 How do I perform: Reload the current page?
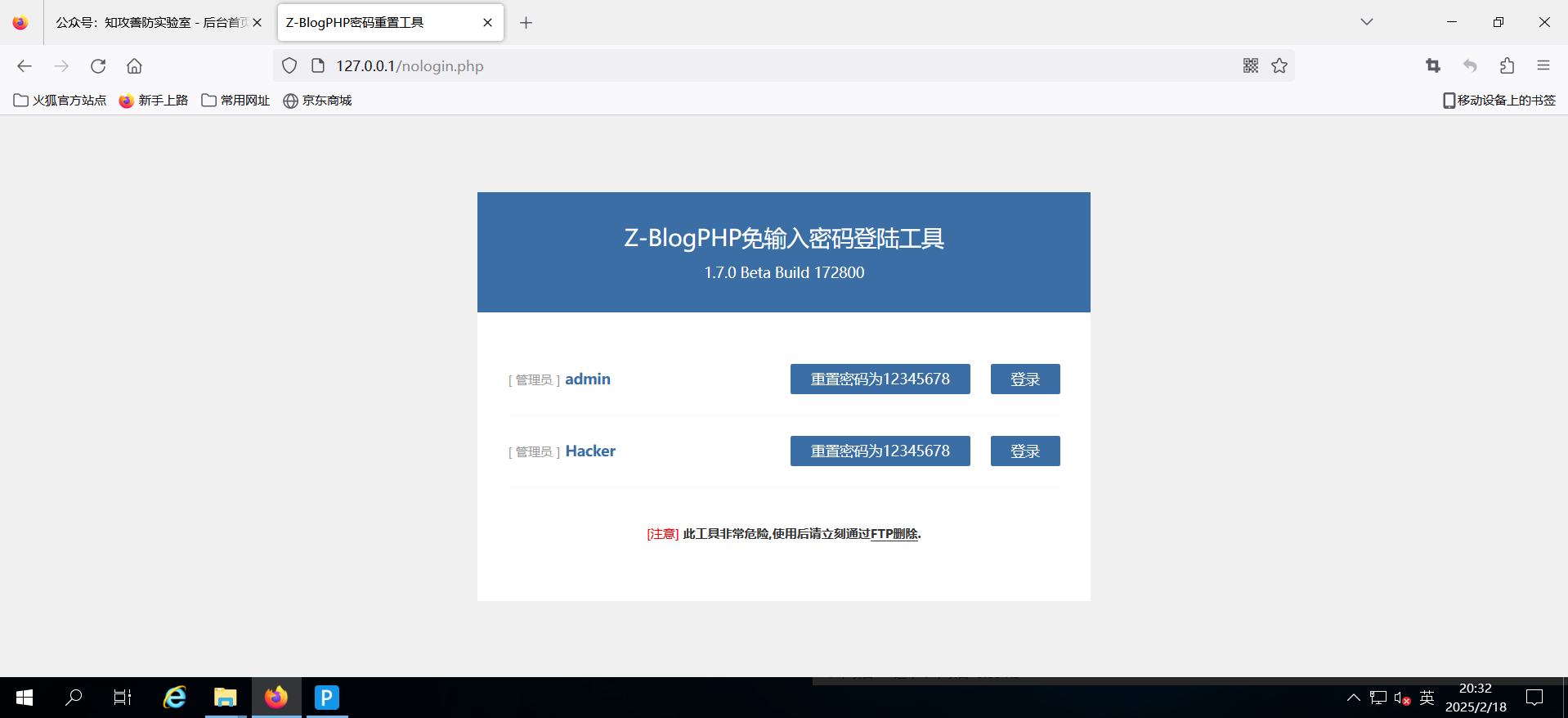[98, 66]
